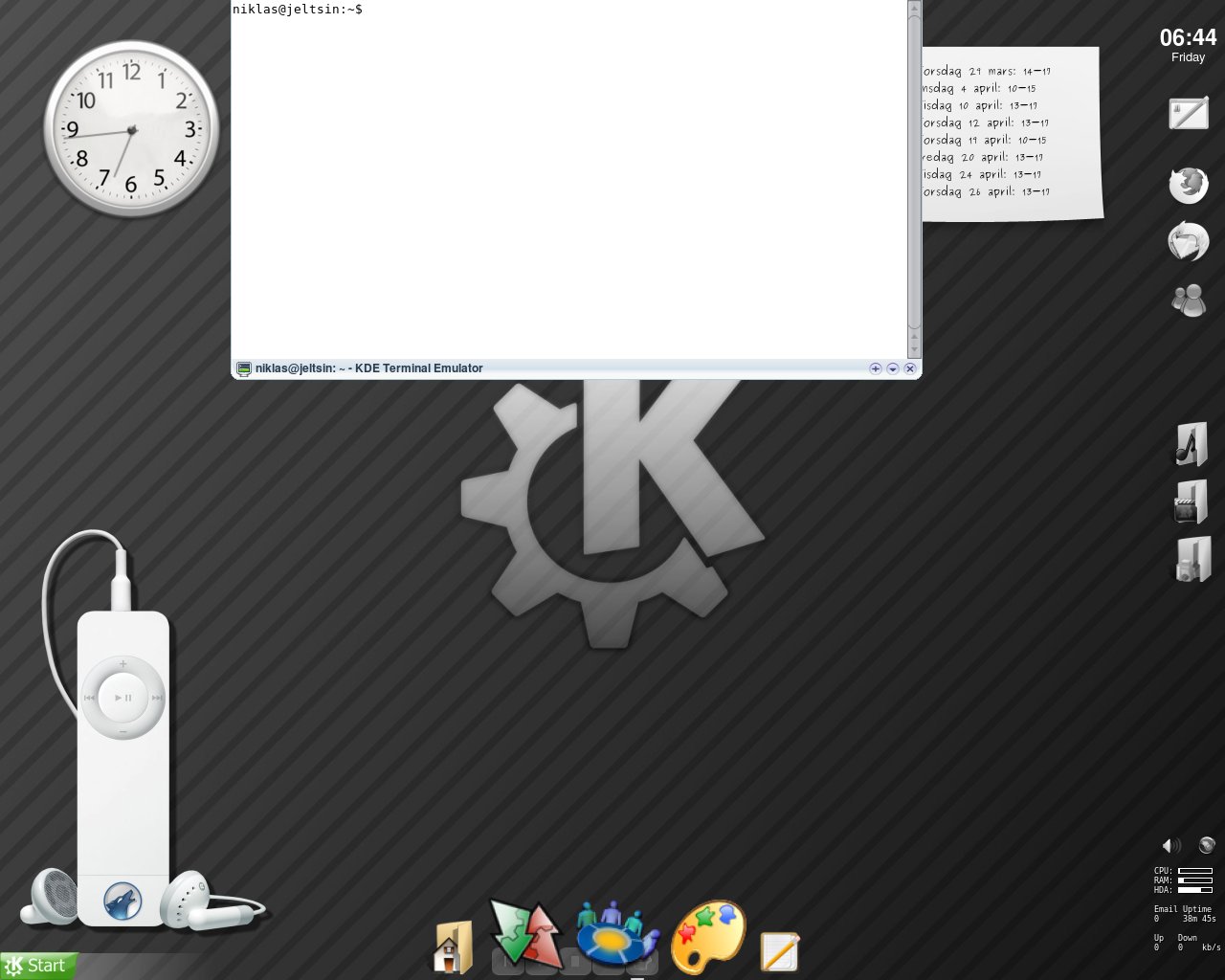Click the terminal scrollbar up arrow
The image size is (1225, 980).
[x=914, y=8]
